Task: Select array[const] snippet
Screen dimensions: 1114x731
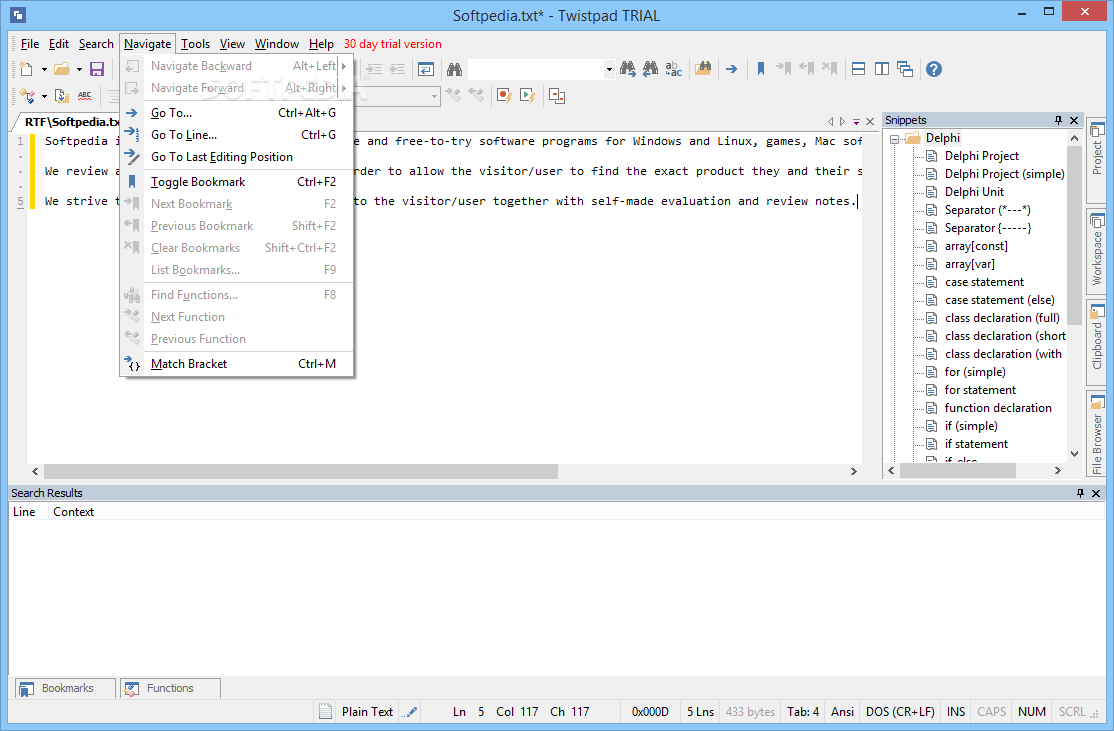Action: pyautogui.click(x=976, y=246)
